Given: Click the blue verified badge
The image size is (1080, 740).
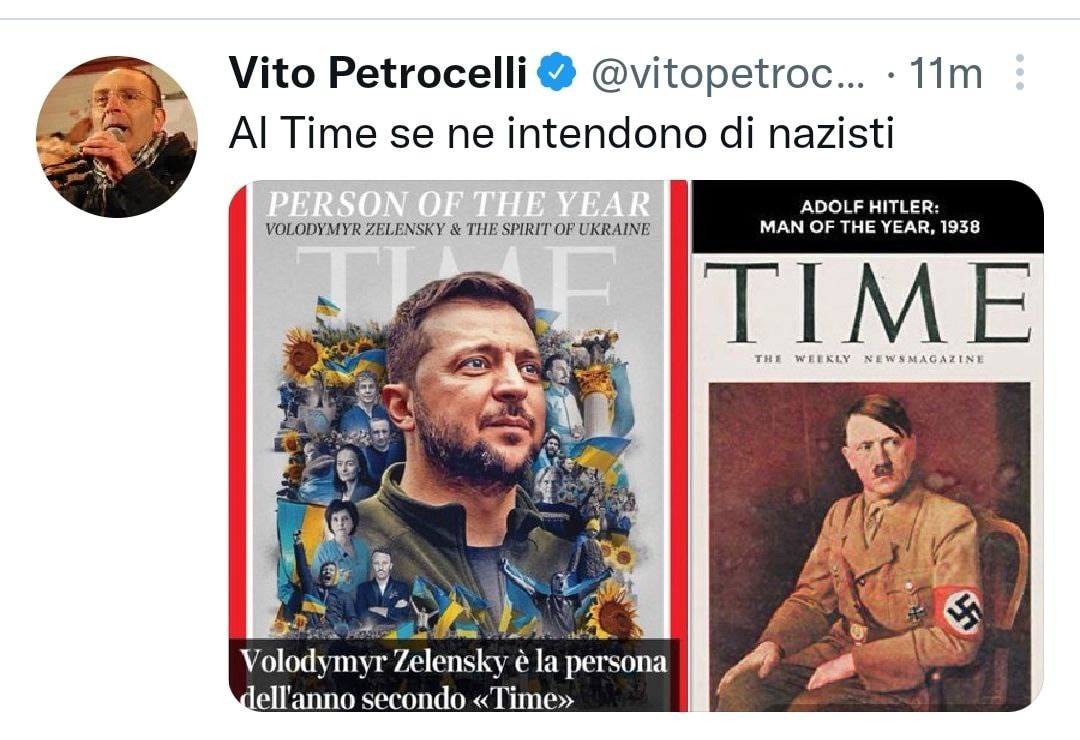Looking at the screenshot, I should pyautogui.click(x=556, y=72).
